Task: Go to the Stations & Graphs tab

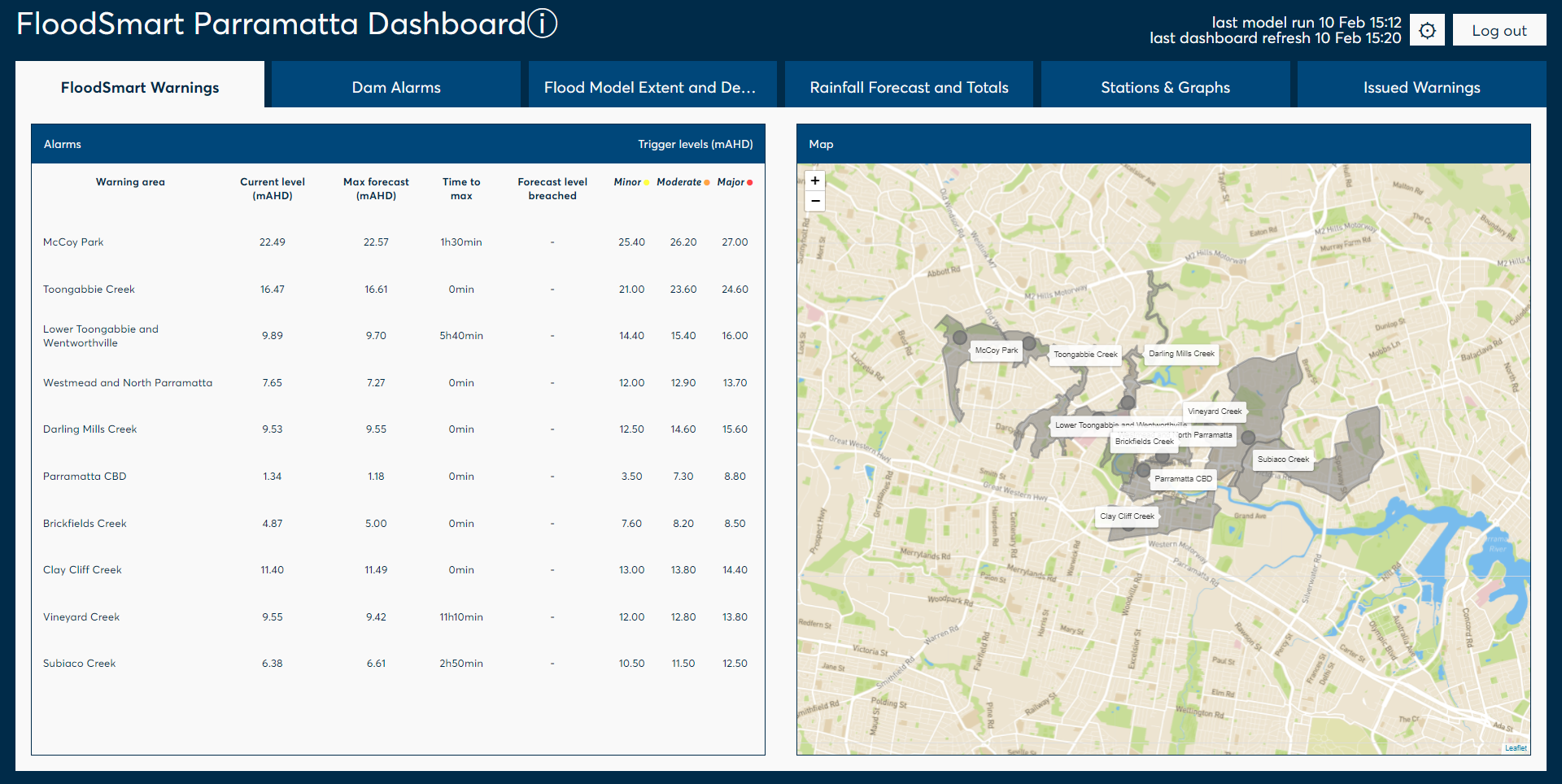Action: [x=1165, y=87]
